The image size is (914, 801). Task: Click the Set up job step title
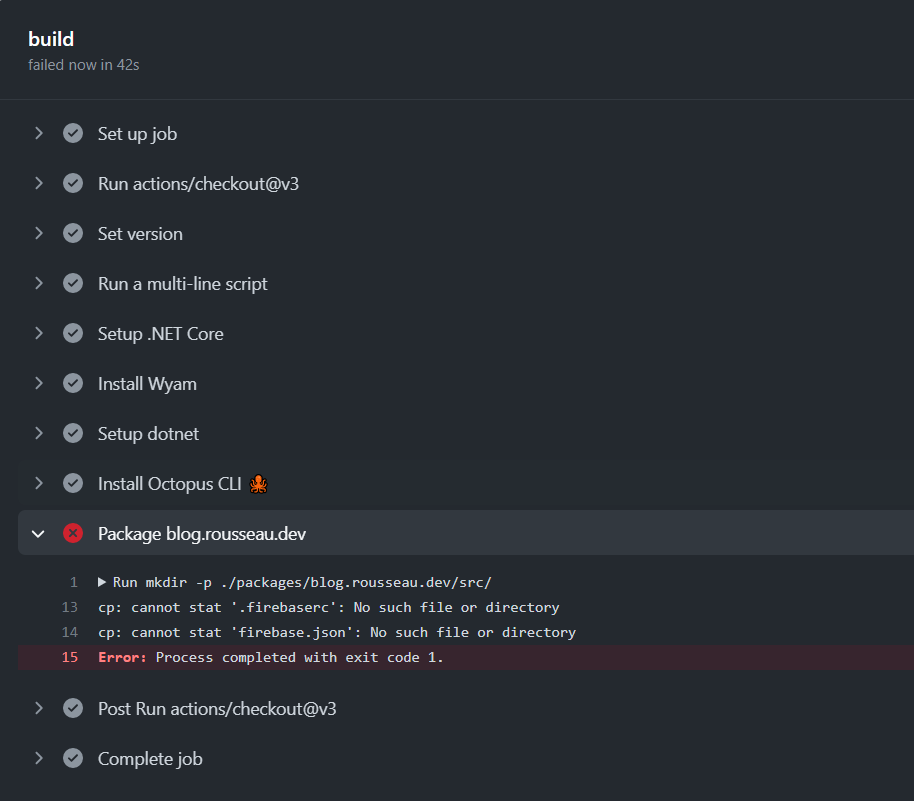coord(138,134)
